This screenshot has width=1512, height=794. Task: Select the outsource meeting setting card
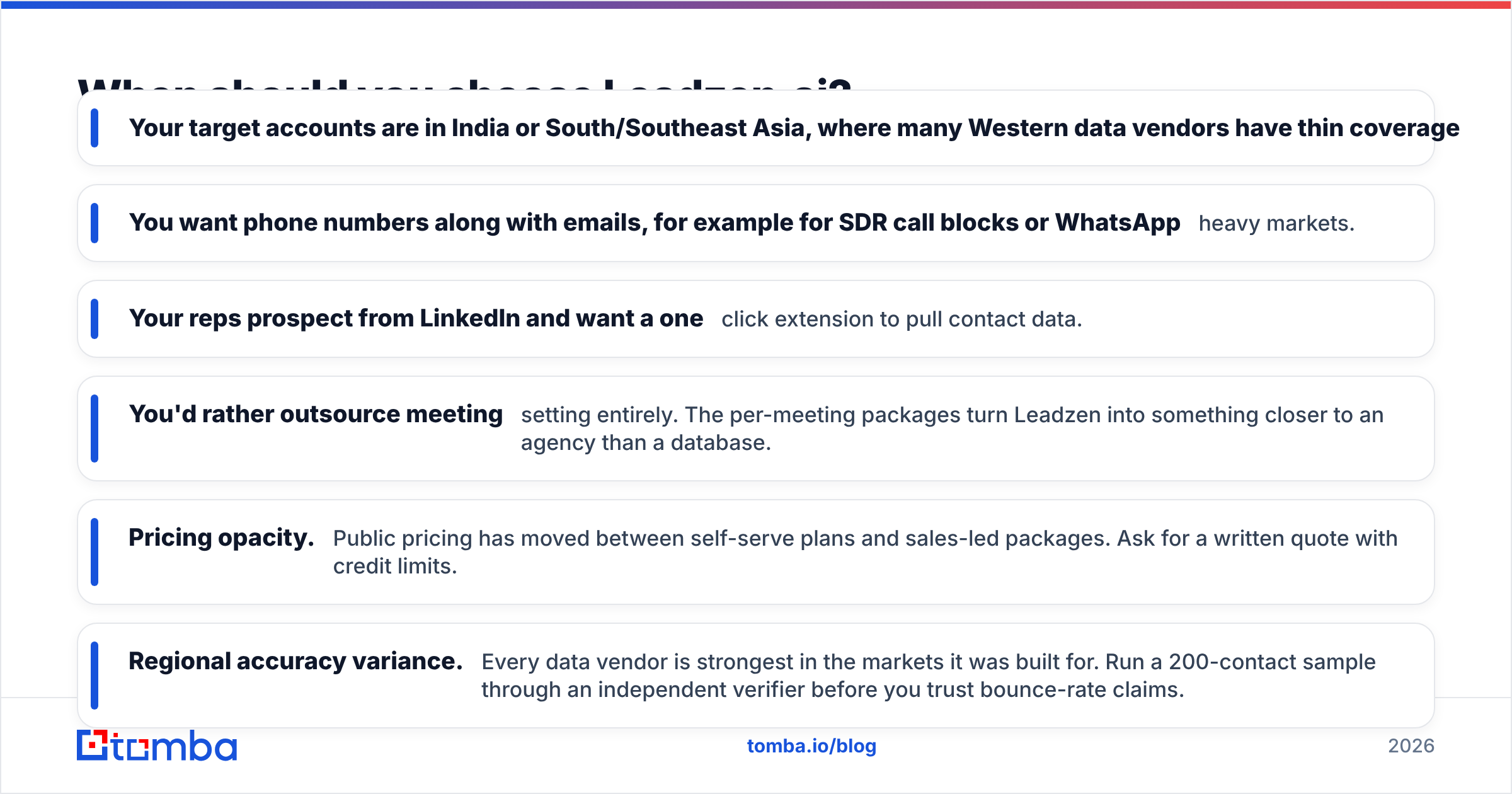(756, 429)
